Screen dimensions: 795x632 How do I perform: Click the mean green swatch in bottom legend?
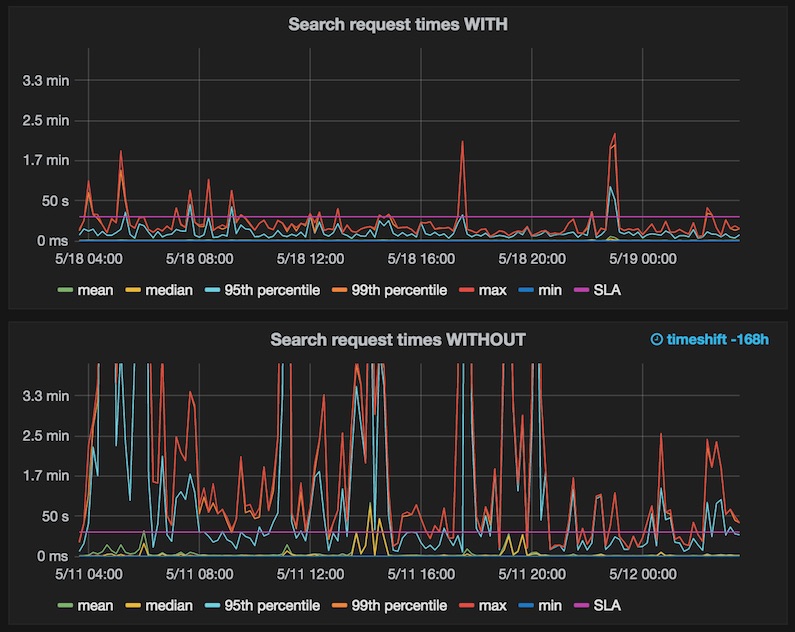click(65, 605)
